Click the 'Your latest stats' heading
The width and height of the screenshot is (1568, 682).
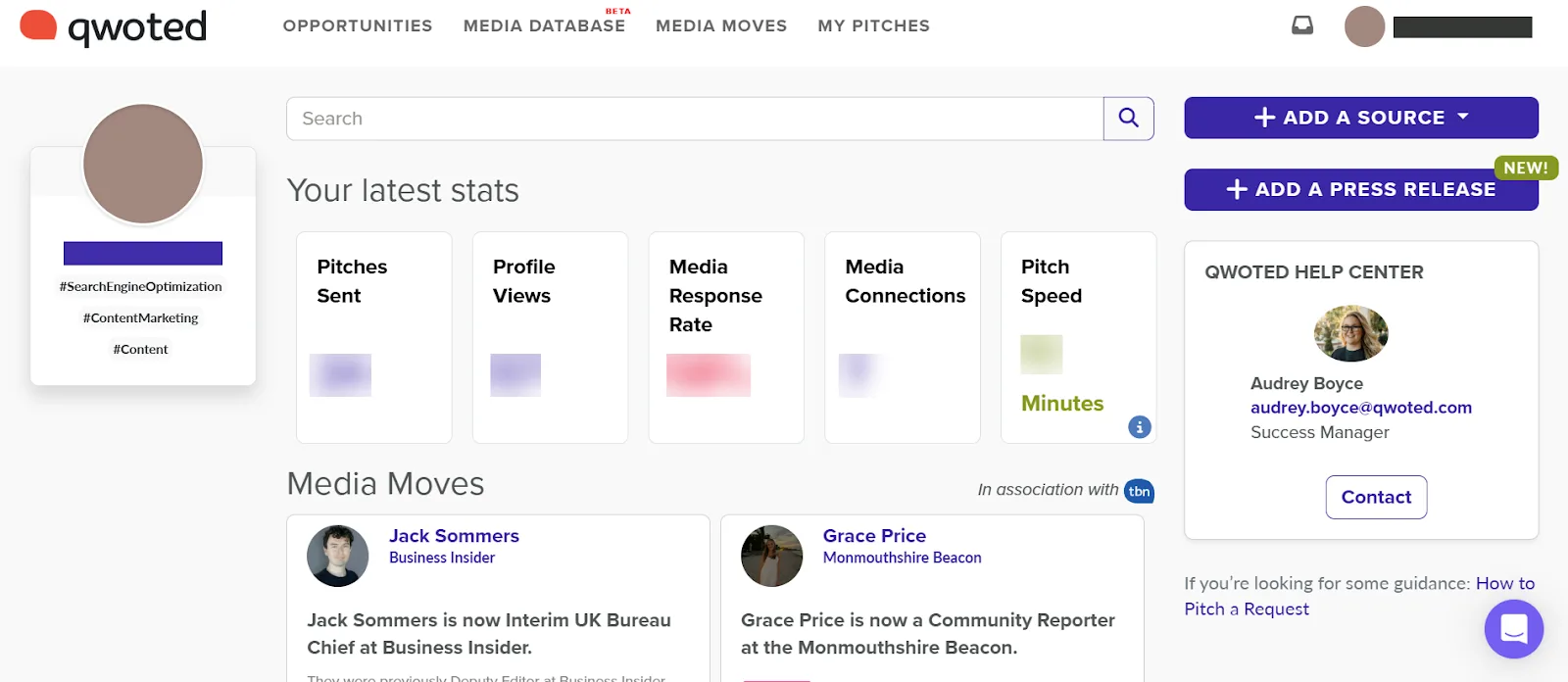(403, 190)
